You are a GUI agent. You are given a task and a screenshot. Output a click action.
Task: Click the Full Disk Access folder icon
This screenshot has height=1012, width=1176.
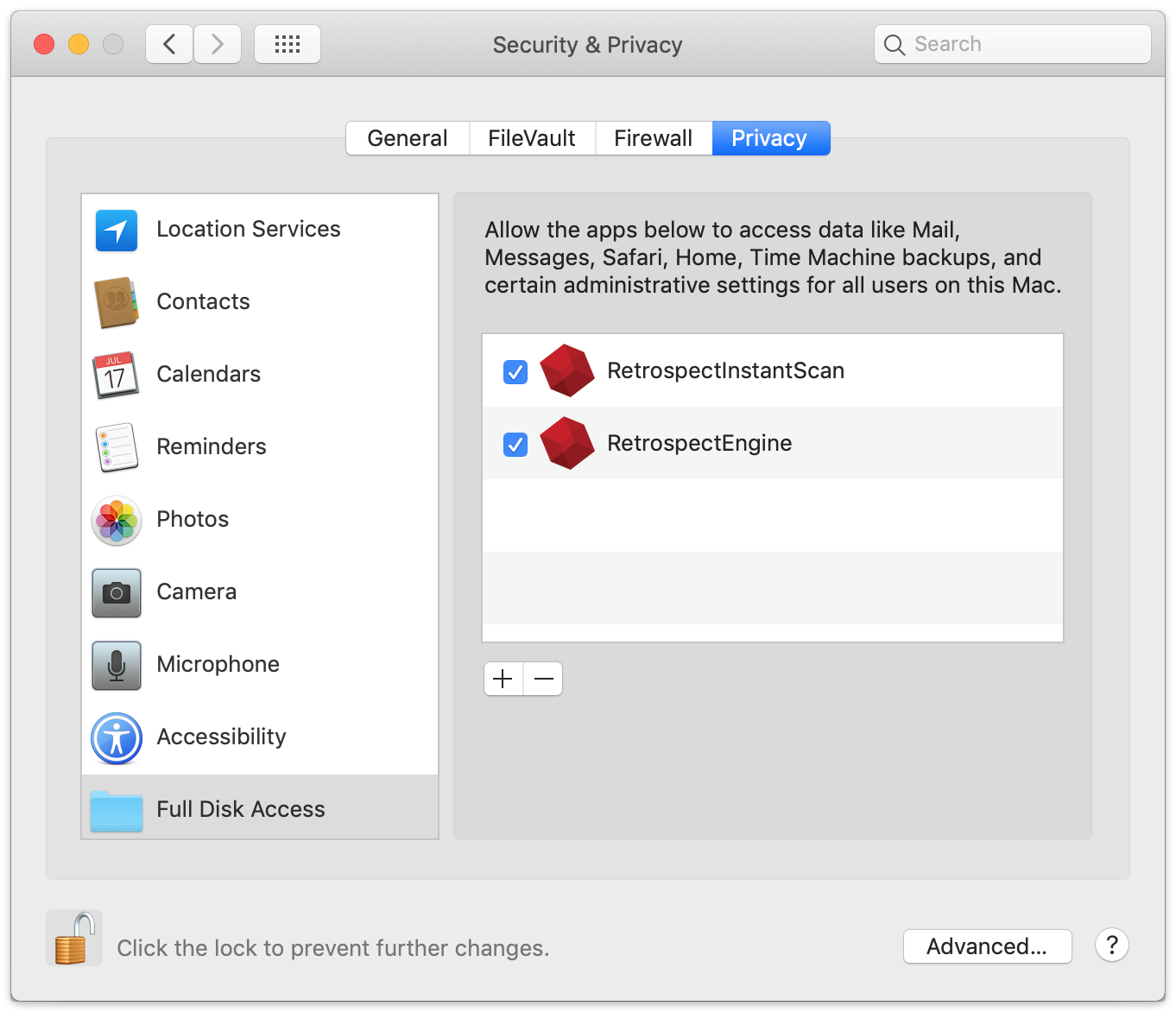pyautogui.click(x=117, y=811)
